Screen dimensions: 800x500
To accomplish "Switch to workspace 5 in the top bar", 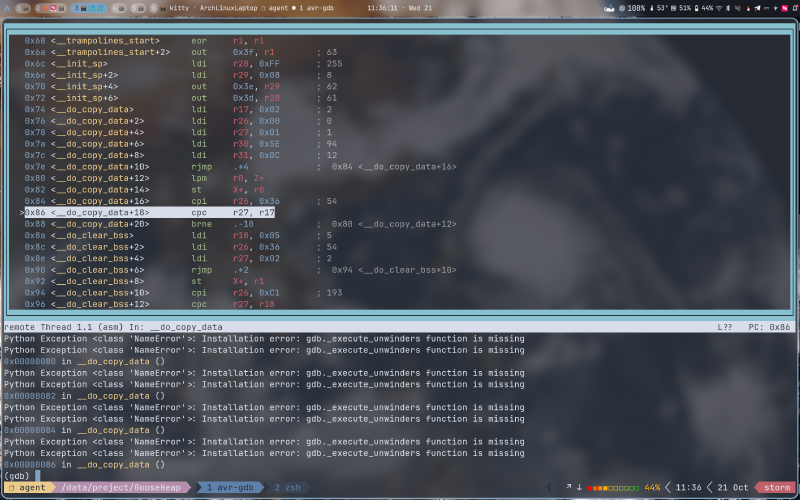I will tap(138, 8).
